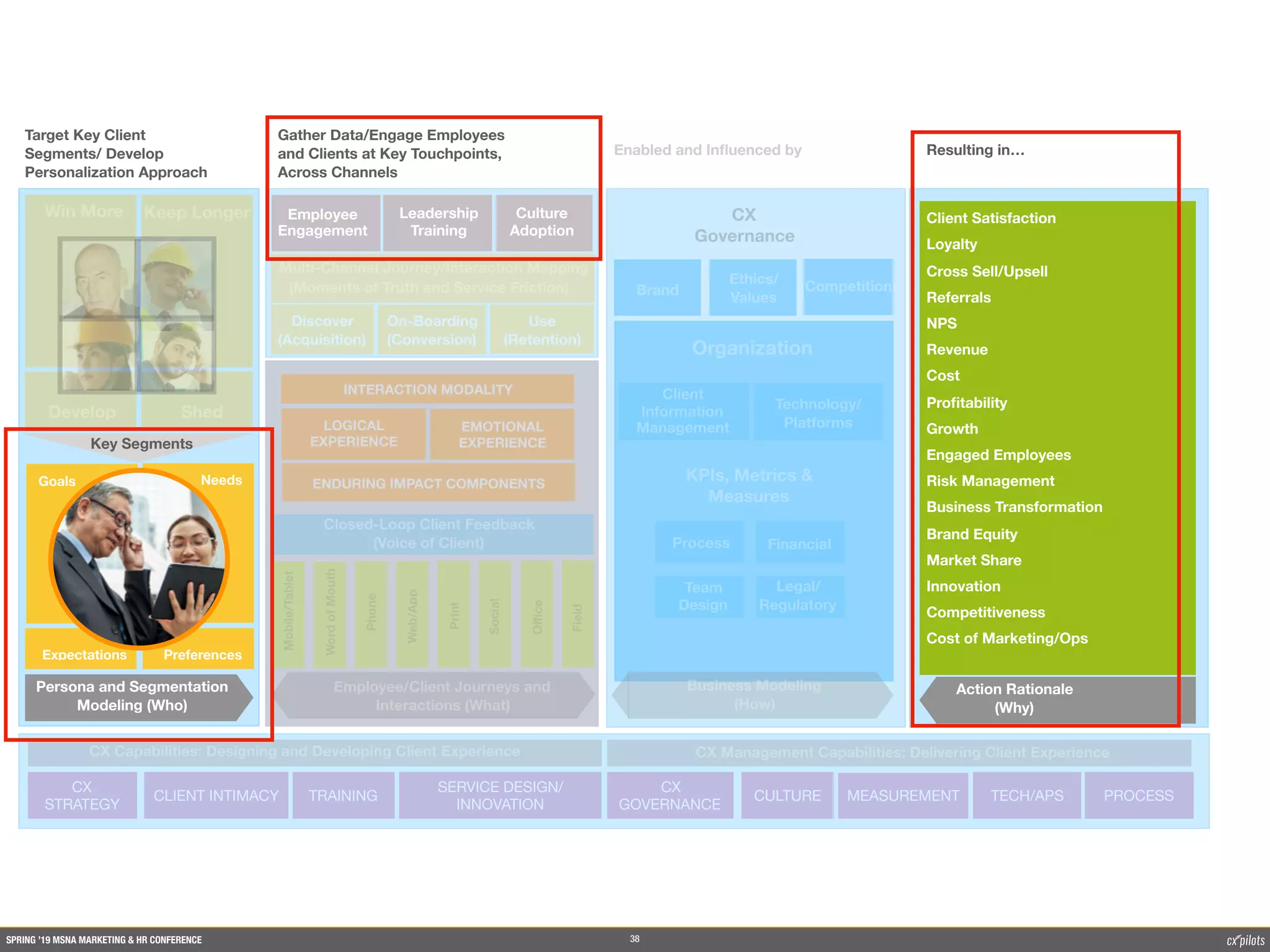Click the cx pilots logo
The width and height of the screenshot is (1270, 952).
pyautogui.click(x=1245, y=940)
